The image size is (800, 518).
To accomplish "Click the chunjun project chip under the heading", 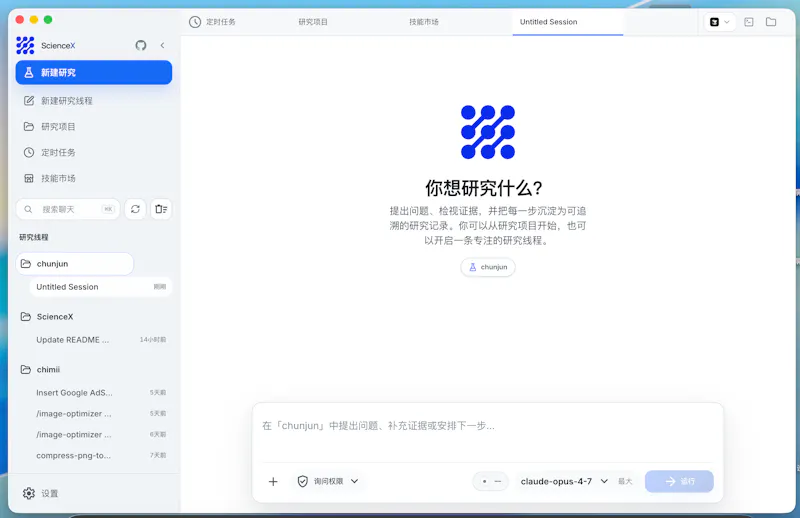I will 488,267.
